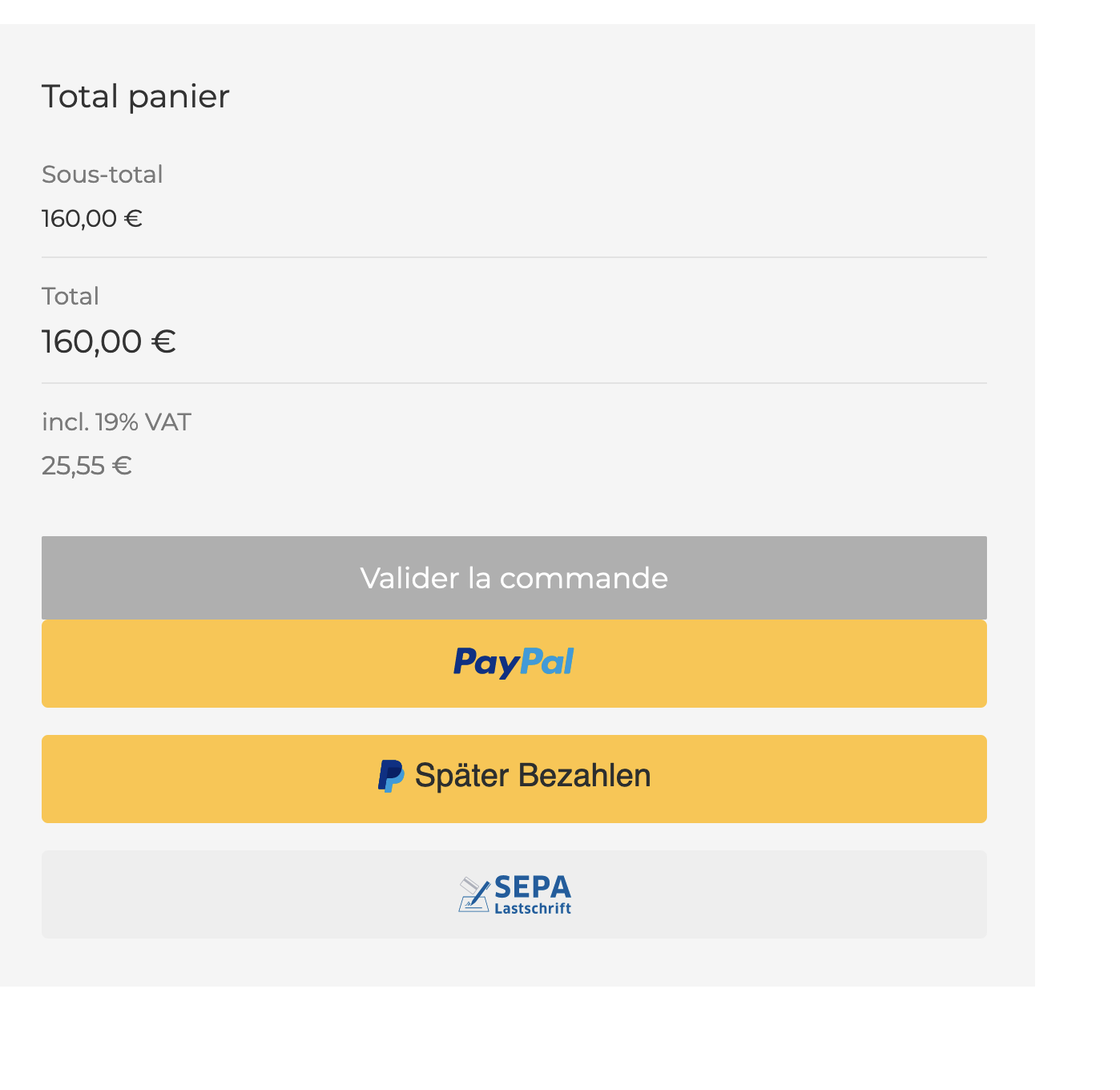Click the Später Bezahlen label text
The image size is (1120, 1090).
(533, 776)
